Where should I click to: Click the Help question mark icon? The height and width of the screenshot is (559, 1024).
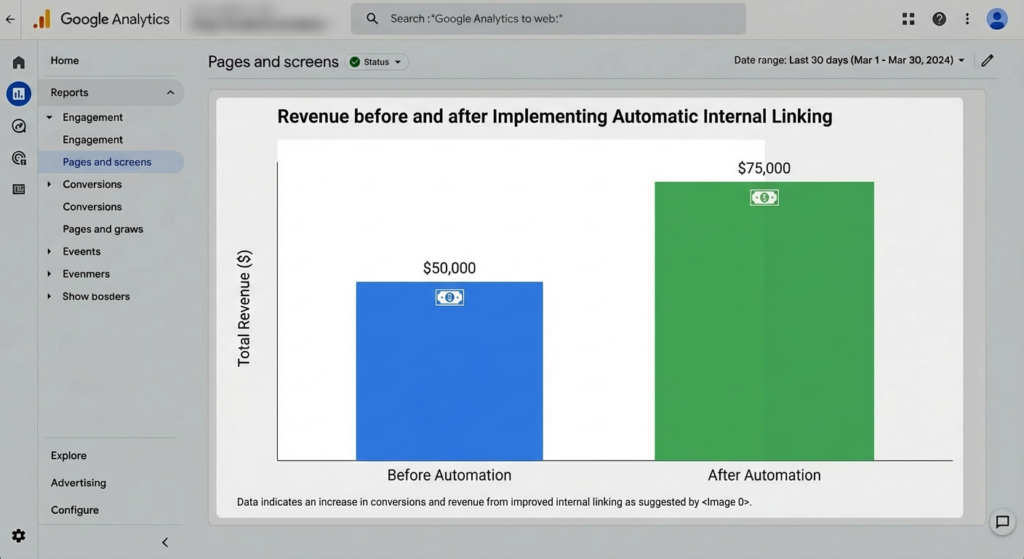click(x=939, y=19)
